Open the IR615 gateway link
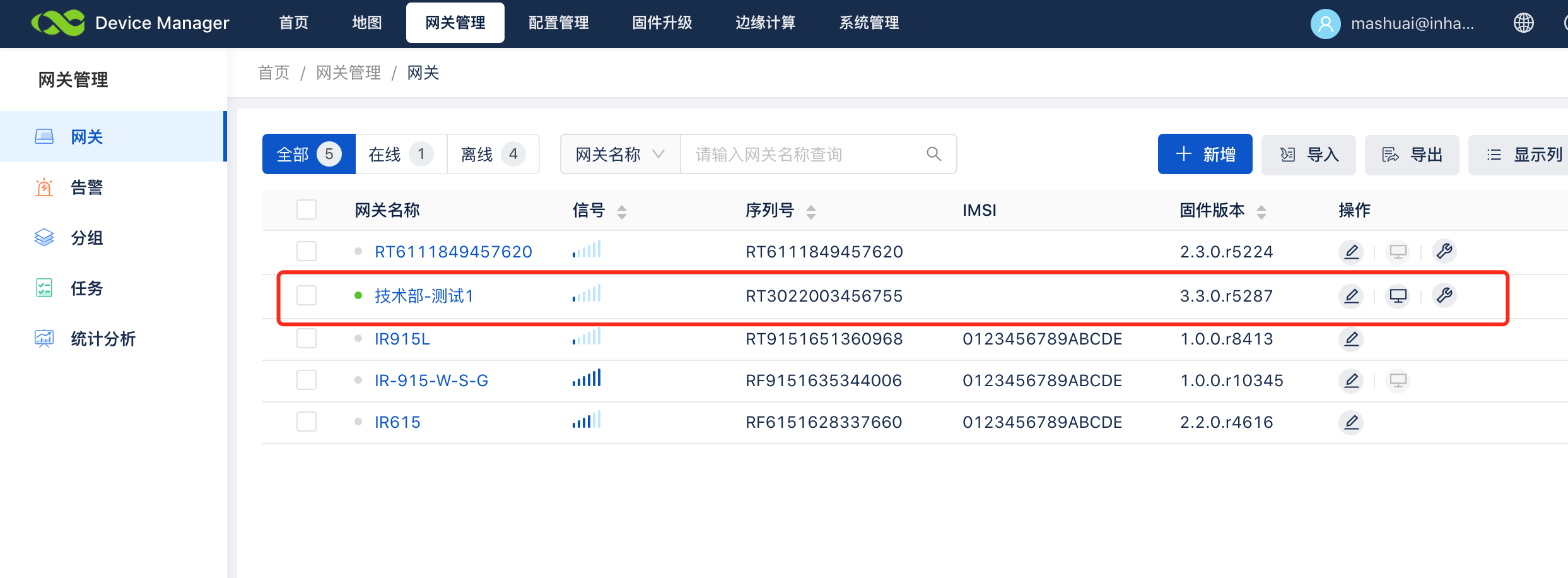Viewport: 1568px width, 578px height. pos(397,422)
